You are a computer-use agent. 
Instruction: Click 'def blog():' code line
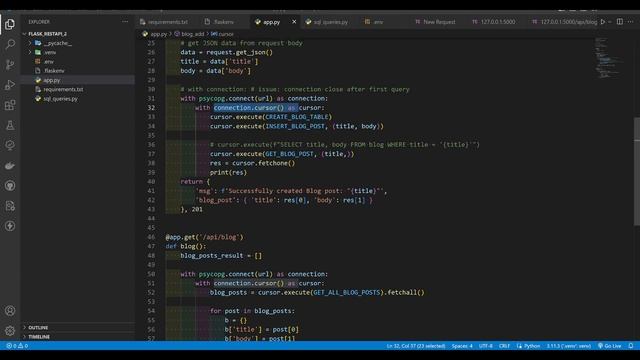[186, 246]
